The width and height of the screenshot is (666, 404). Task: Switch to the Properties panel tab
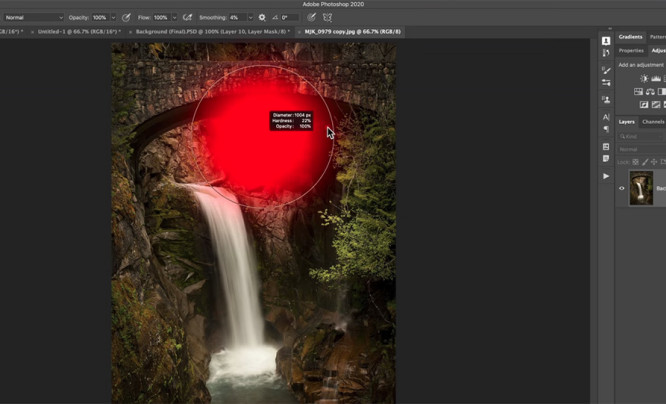pos(631,51)
